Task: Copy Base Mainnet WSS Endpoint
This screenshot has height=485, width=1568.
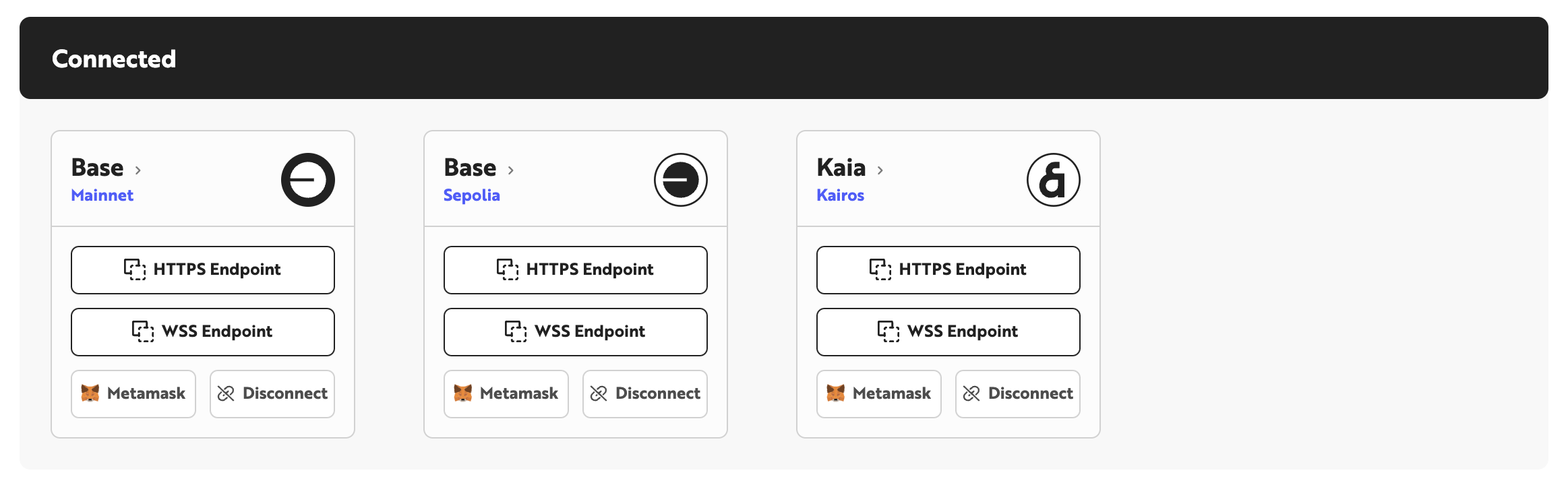Action: coord(203,332)
